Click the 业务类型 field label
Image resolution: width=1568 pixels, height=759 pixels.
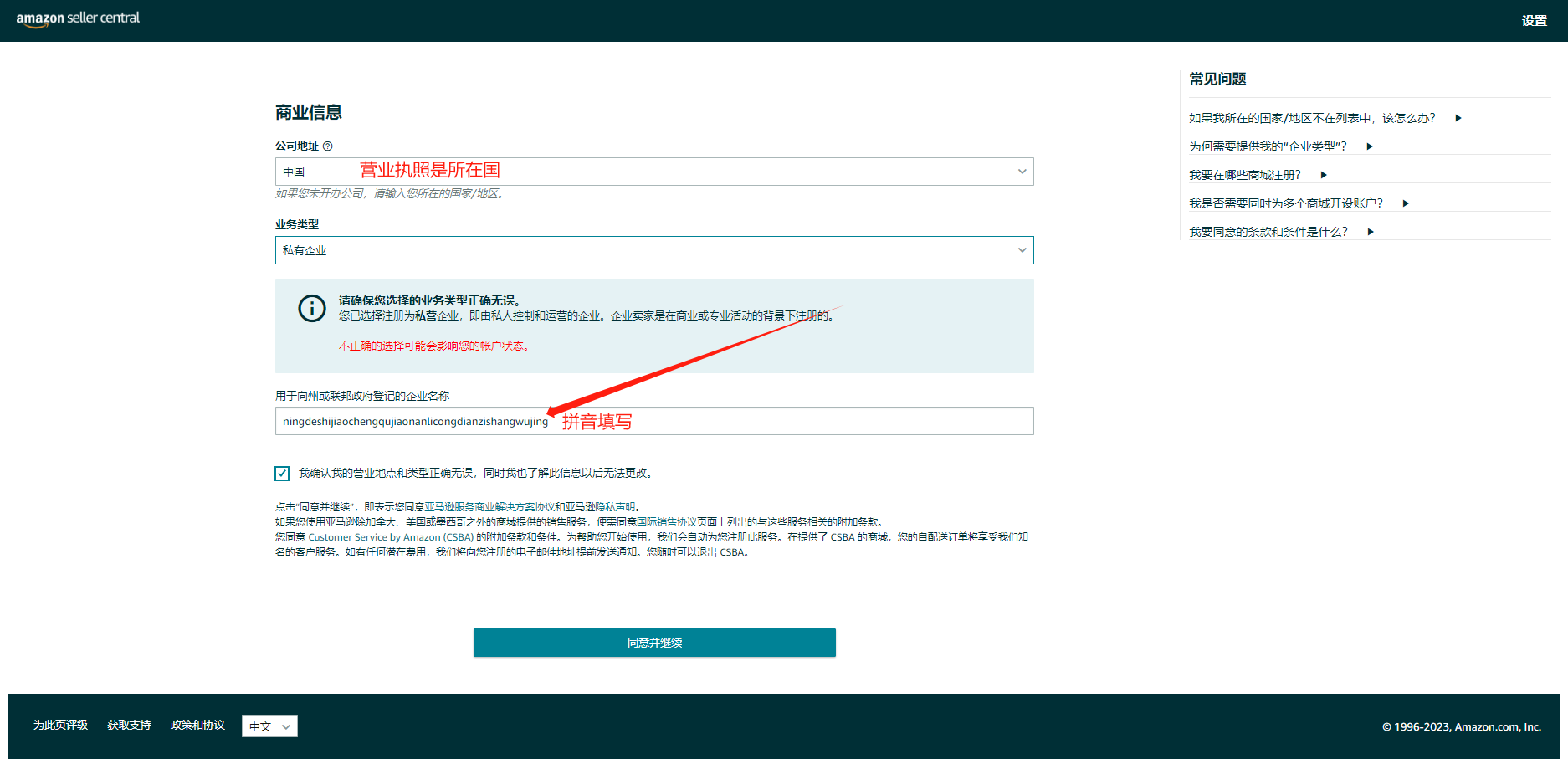click(297, 224)
